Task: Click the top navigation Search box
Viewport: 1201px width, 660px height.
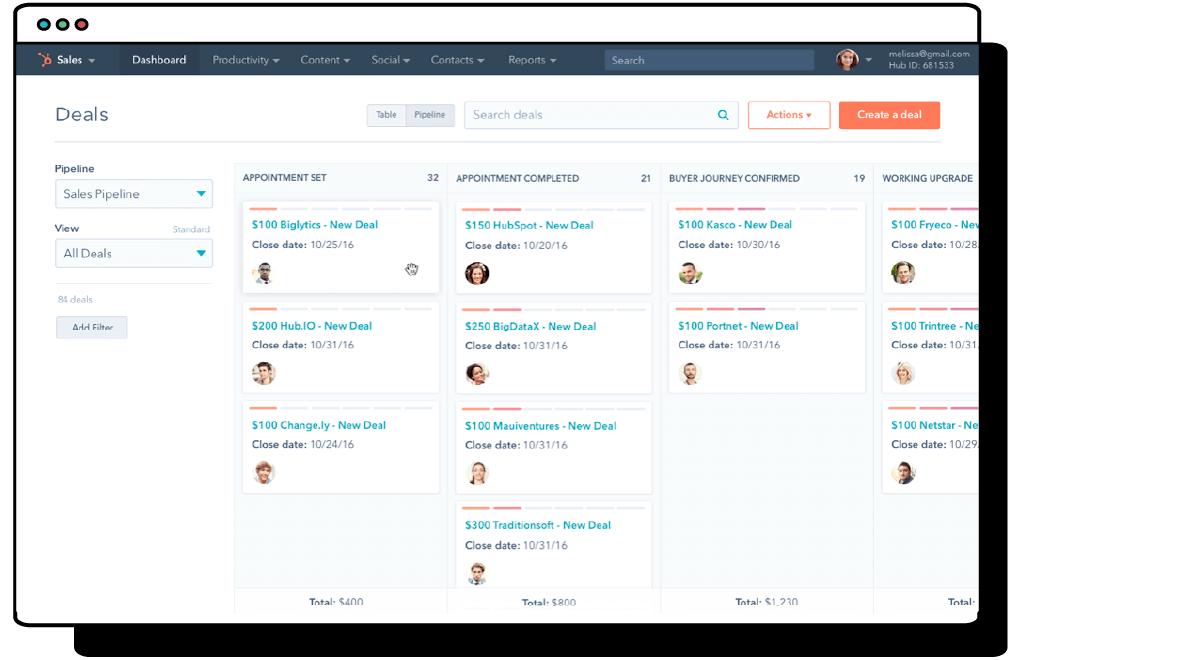Action: (x=709, y=60)
